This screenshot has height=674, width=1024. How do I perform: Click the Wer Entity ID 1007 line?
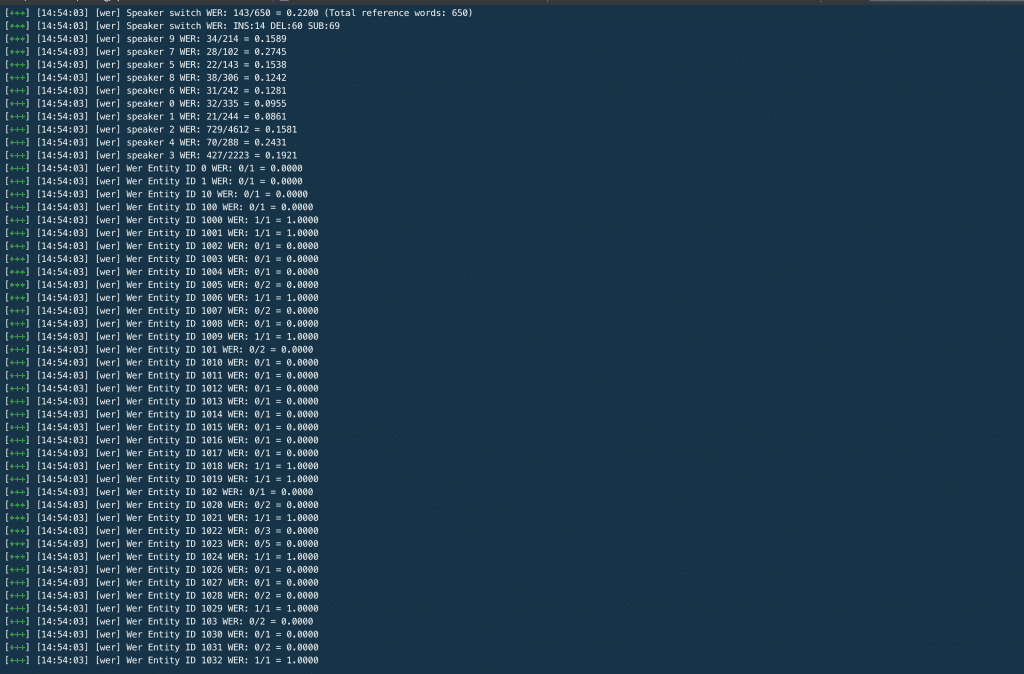tap(161, 311)
